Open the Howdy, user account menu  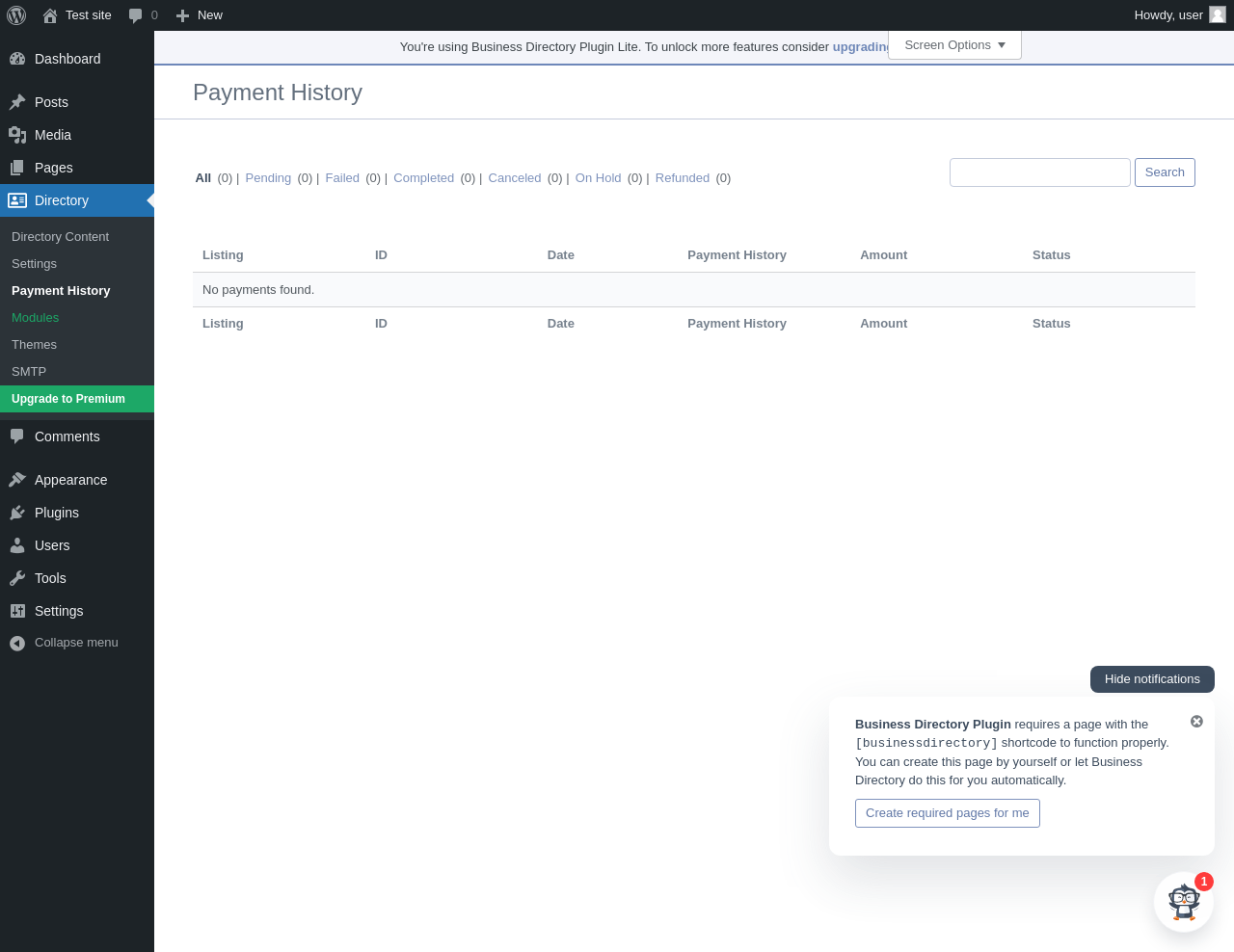point(1180,15)
